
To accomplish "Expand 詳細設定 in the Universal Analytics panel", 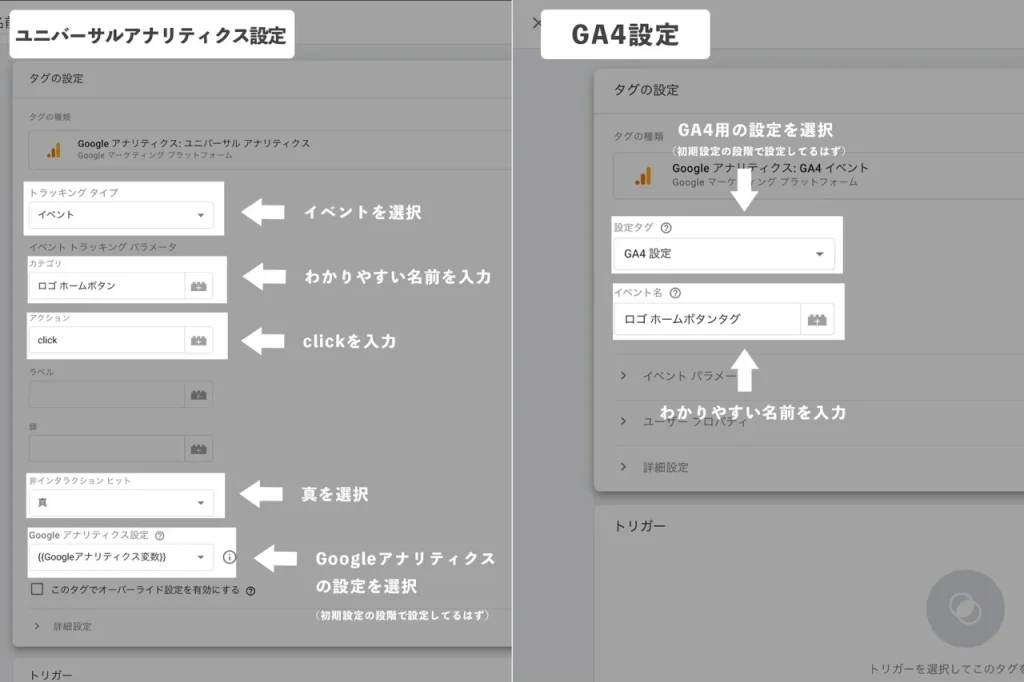I will pyautogui.click(x=64, y=626).
